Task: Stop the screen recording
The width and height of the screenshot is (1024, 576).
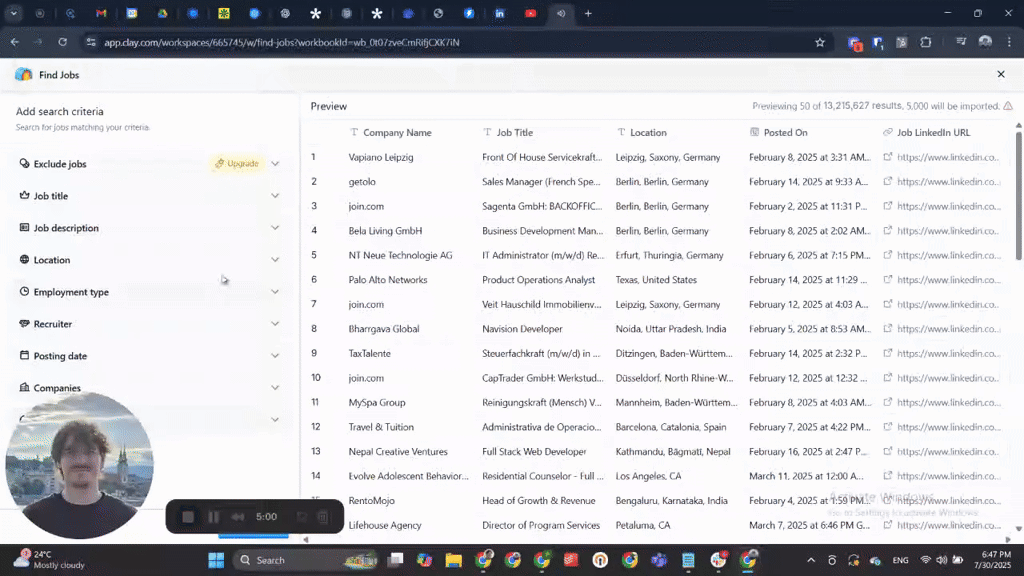Action: (188, 517)
